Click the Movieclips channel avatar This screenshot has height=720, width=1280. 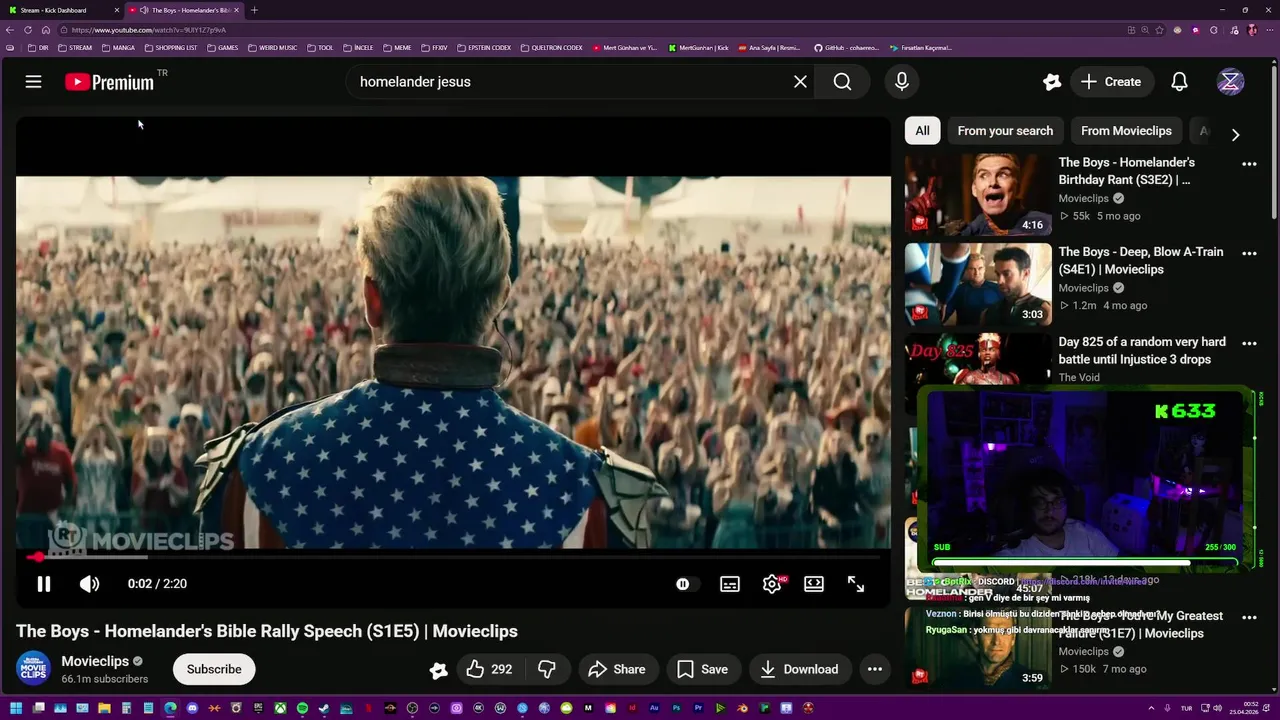pos(33,669)
